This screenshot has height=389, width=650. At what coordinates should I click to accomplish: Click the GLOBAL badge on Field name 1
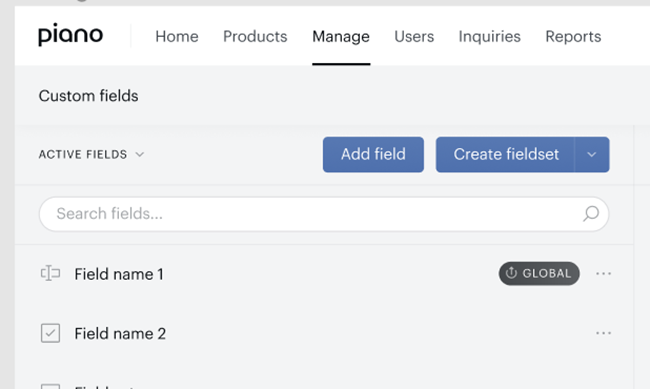(539, 273)
